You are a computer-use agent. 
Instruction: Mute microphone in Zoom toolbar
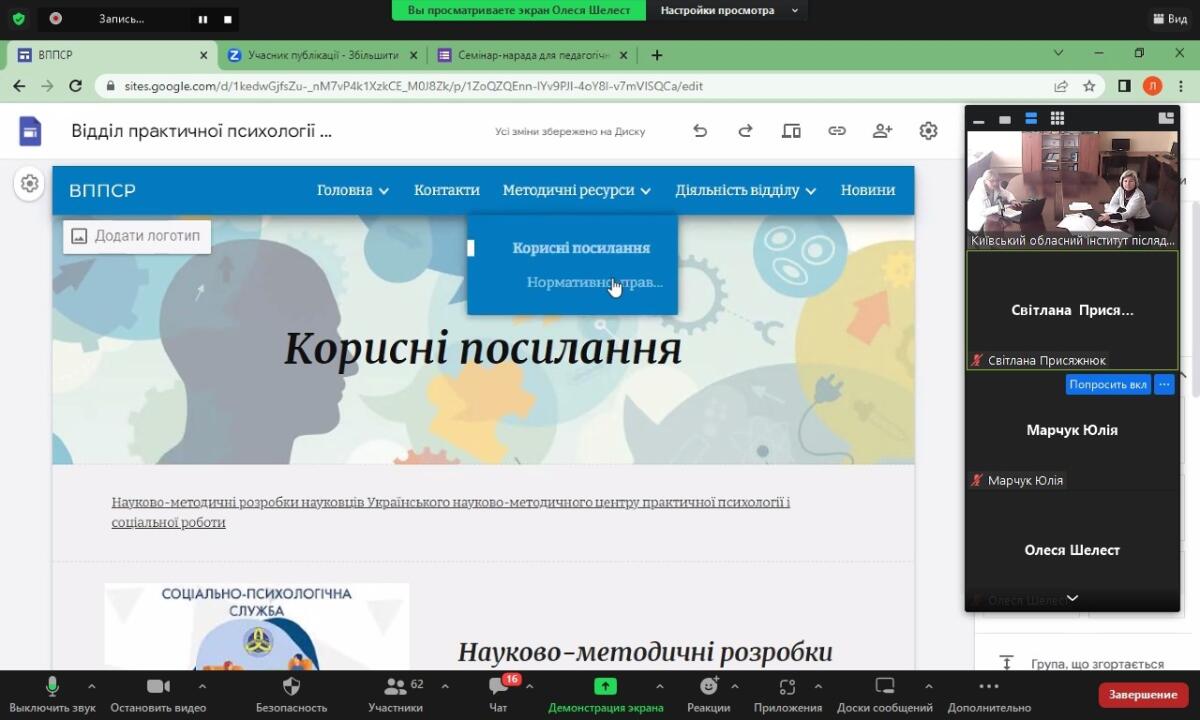point(52,694)
